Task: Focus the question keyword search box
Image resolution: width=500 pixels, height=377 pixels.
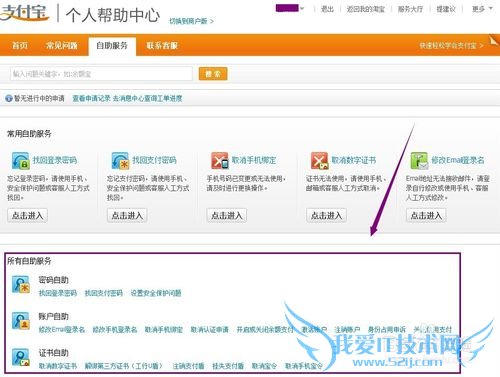Action: 101,74
